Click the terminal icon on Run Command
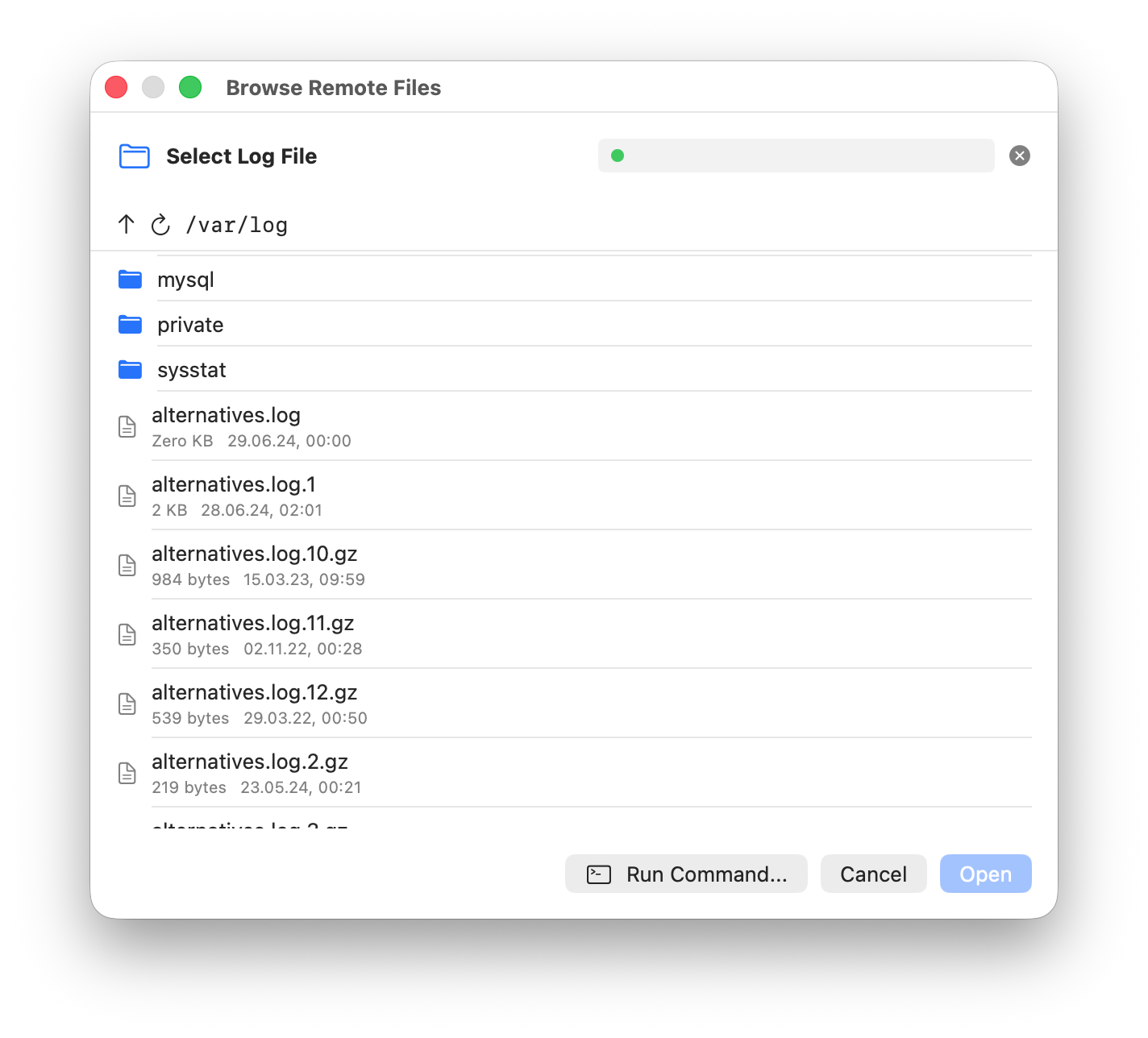Image resolution: width=1148 pixels, height=1038 pixels. click(x=597, y=874)
